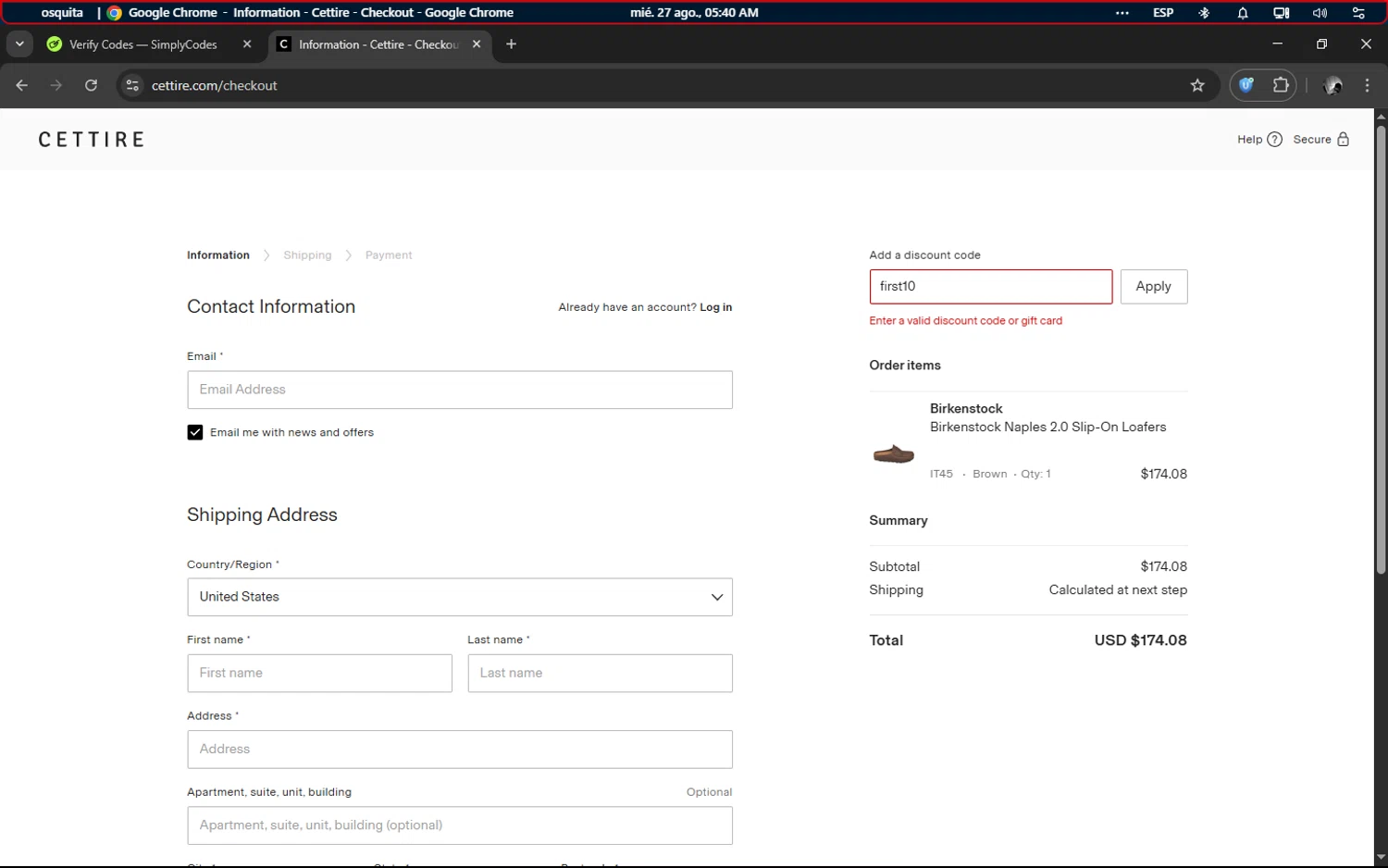Select the Information breadcrumb step
This screenshot has height=868, width=1388.
(x=218, y=255)
